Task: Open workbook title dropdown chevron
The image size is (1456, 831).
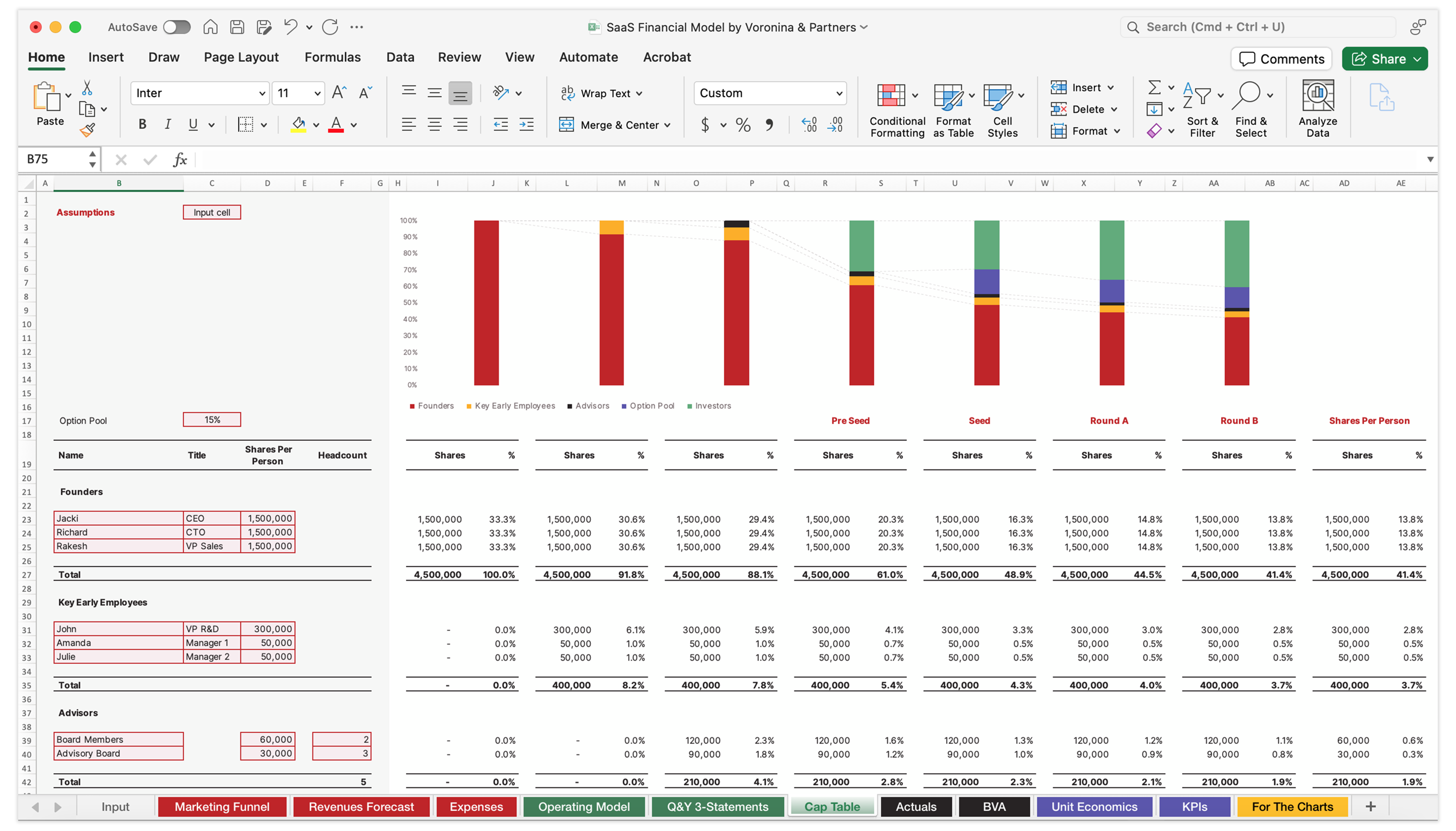Action: pyautogui.click(x=864, y=27)
